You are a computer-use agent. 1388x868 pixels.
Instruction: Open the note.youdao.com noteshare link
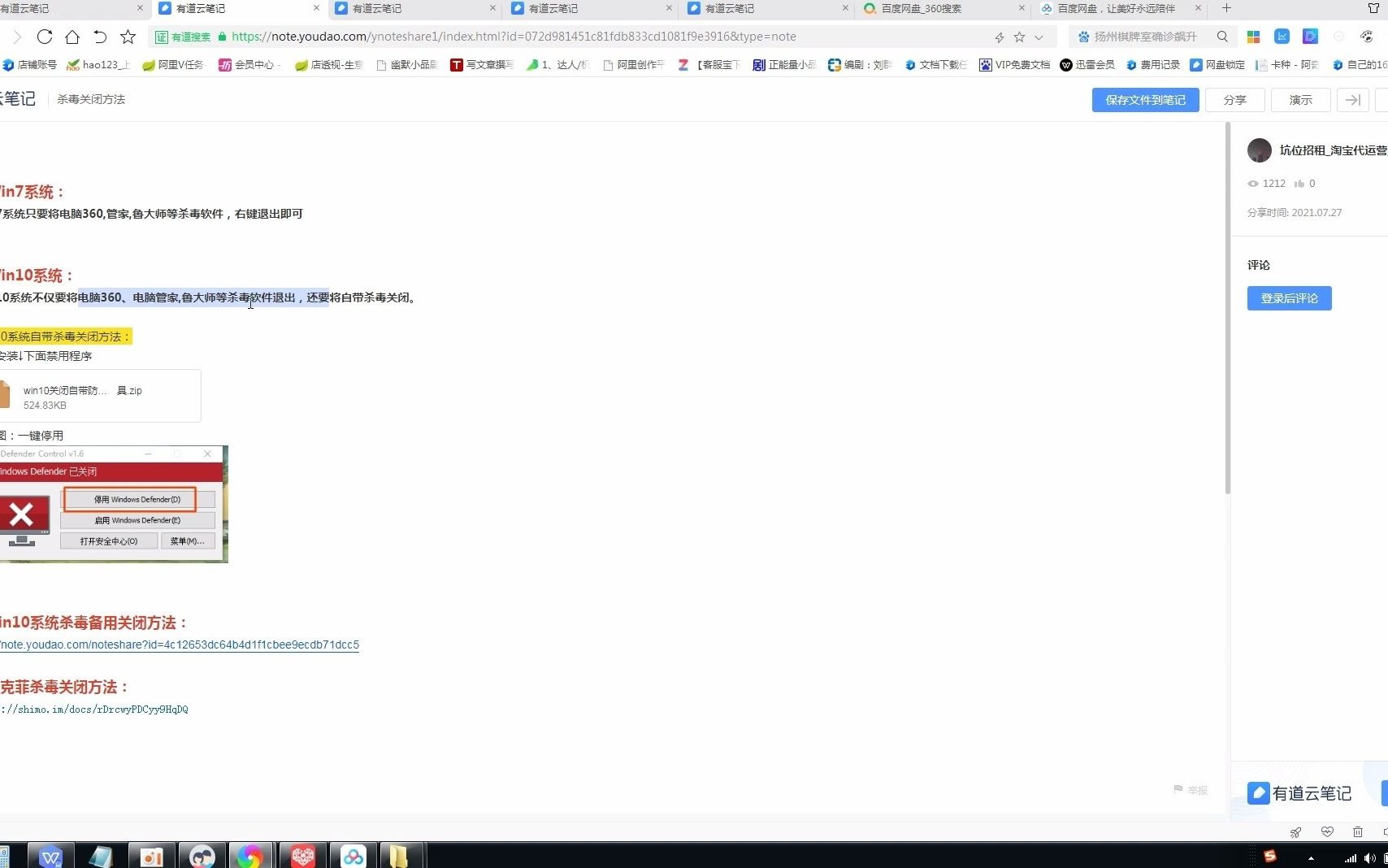point(180,644)
